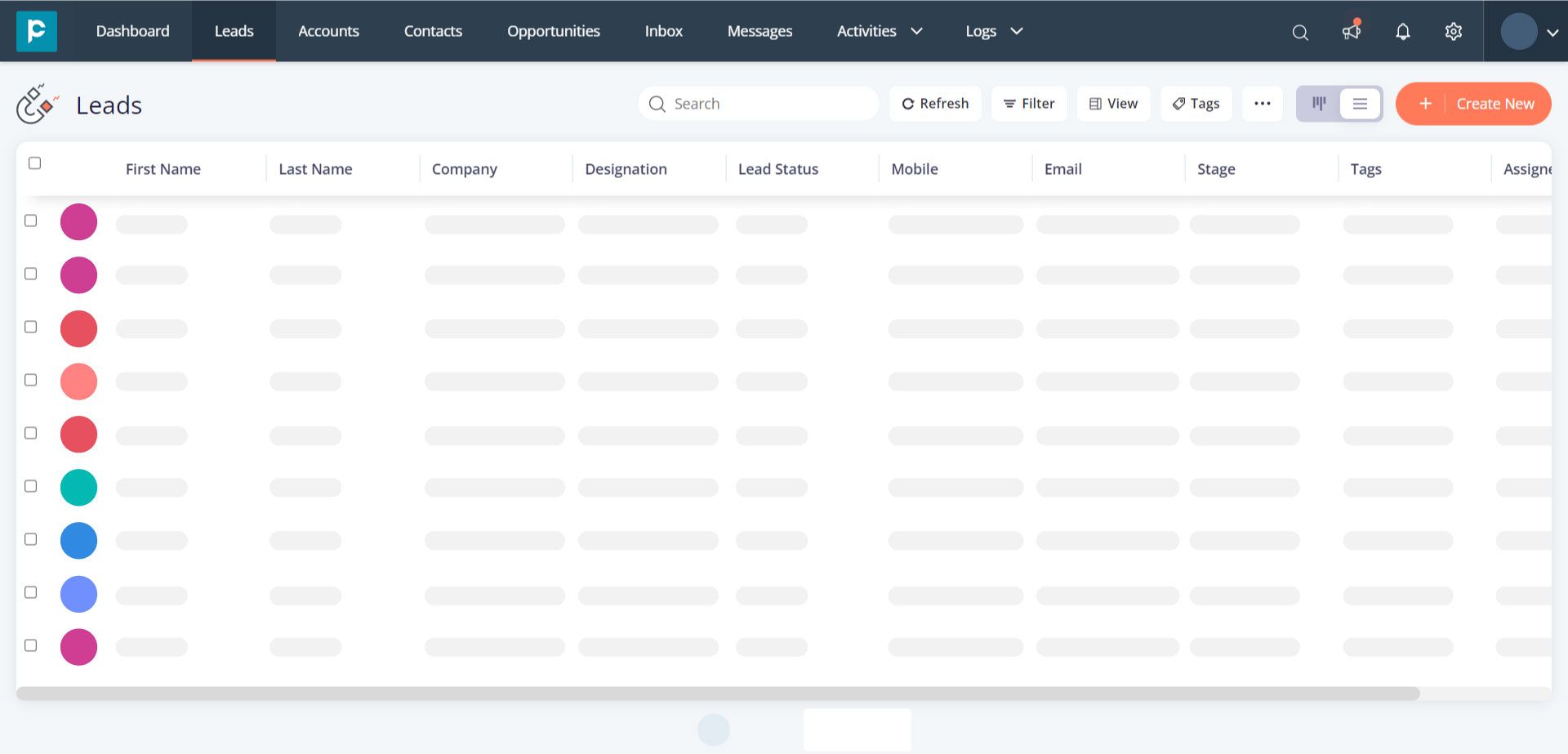Navigate to Opportunities tab
Screen dimensions: 1568x754
[x=554, y=31]
